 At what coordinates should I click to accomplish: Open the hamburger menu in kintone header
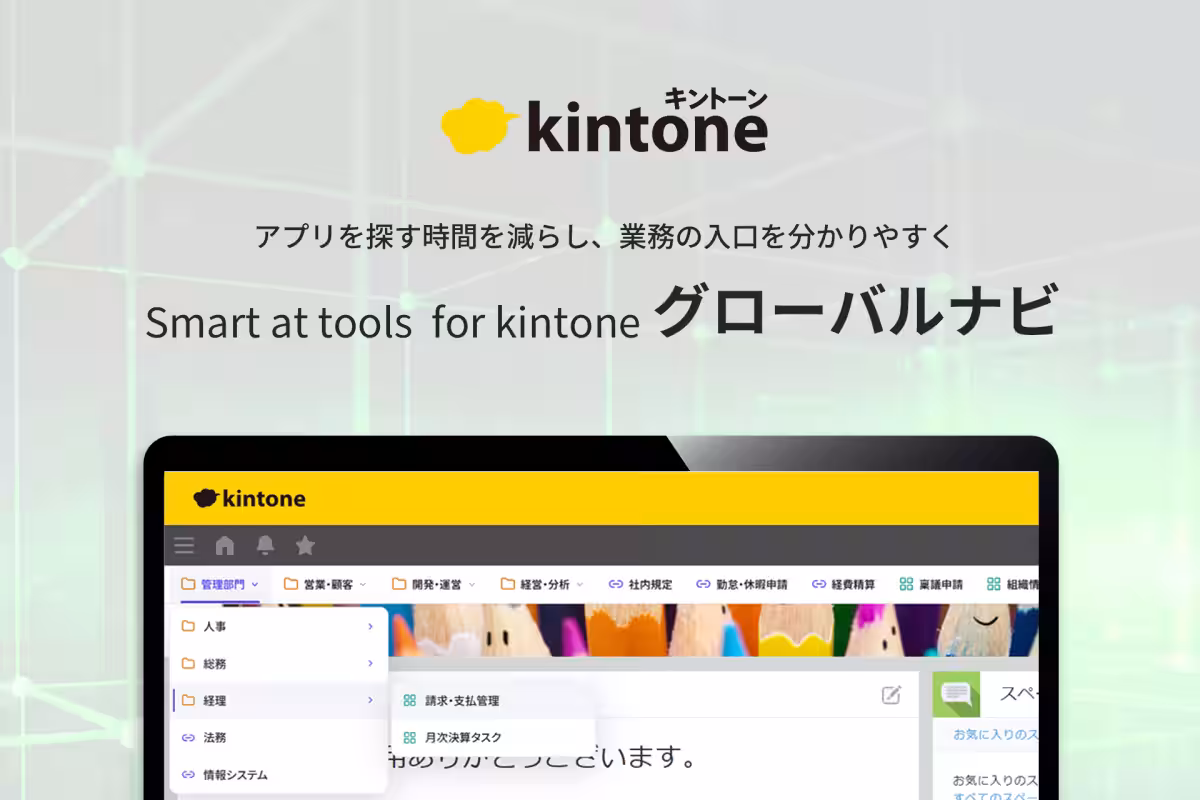tap(184, 546)
